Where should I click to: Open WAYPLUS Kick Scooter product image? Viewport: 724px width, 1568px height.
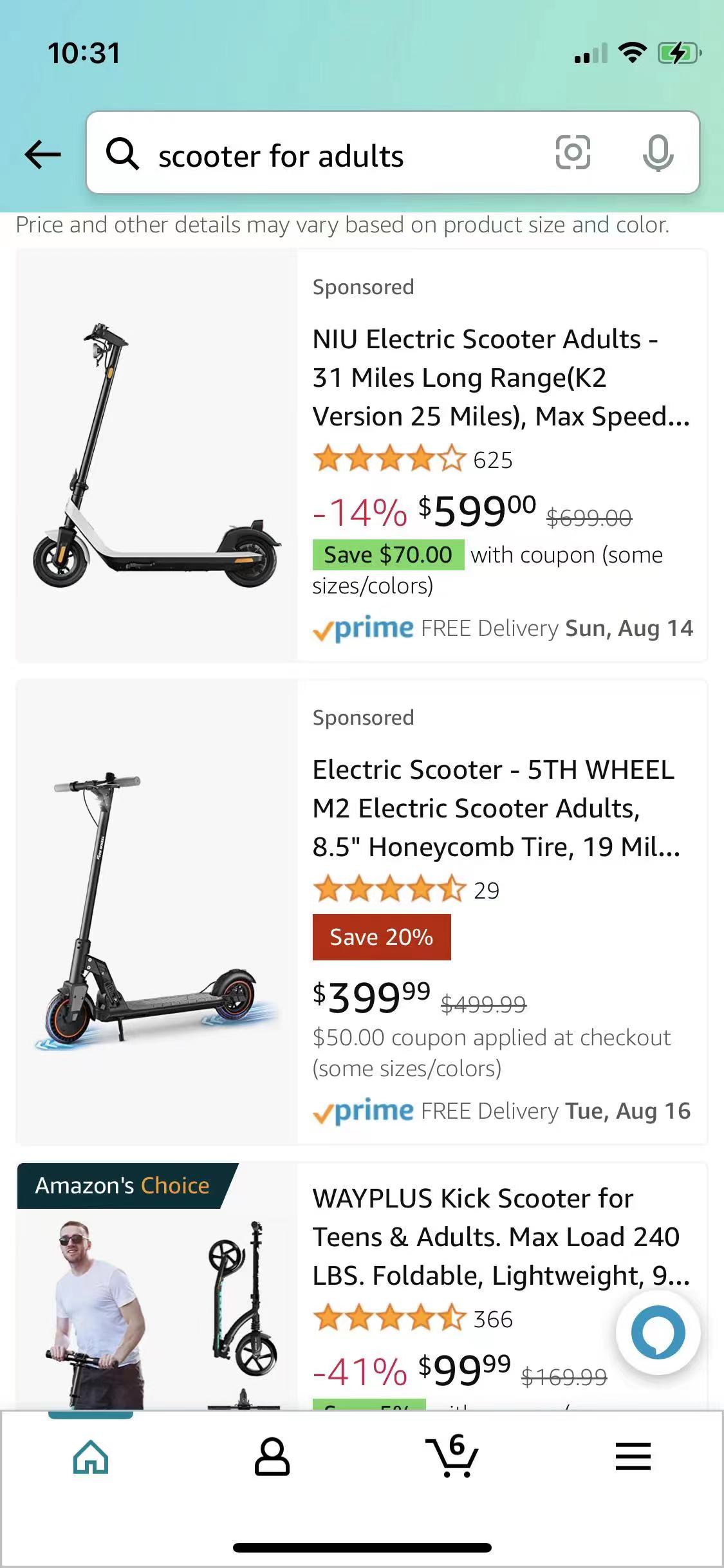[156, 1287]
